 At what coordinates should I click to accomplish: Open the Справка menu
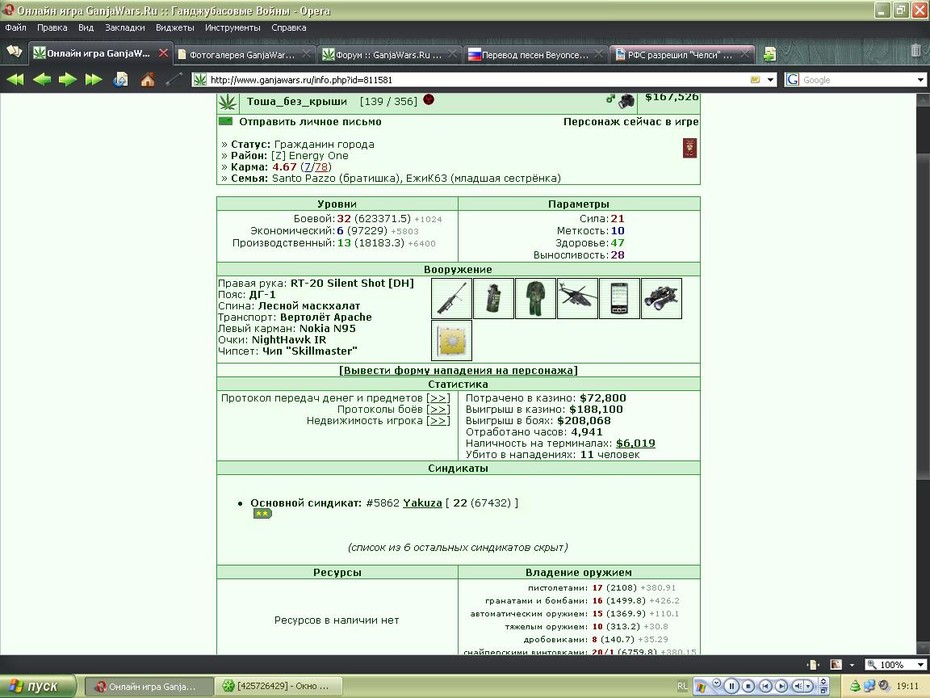[x=289, y=27]
